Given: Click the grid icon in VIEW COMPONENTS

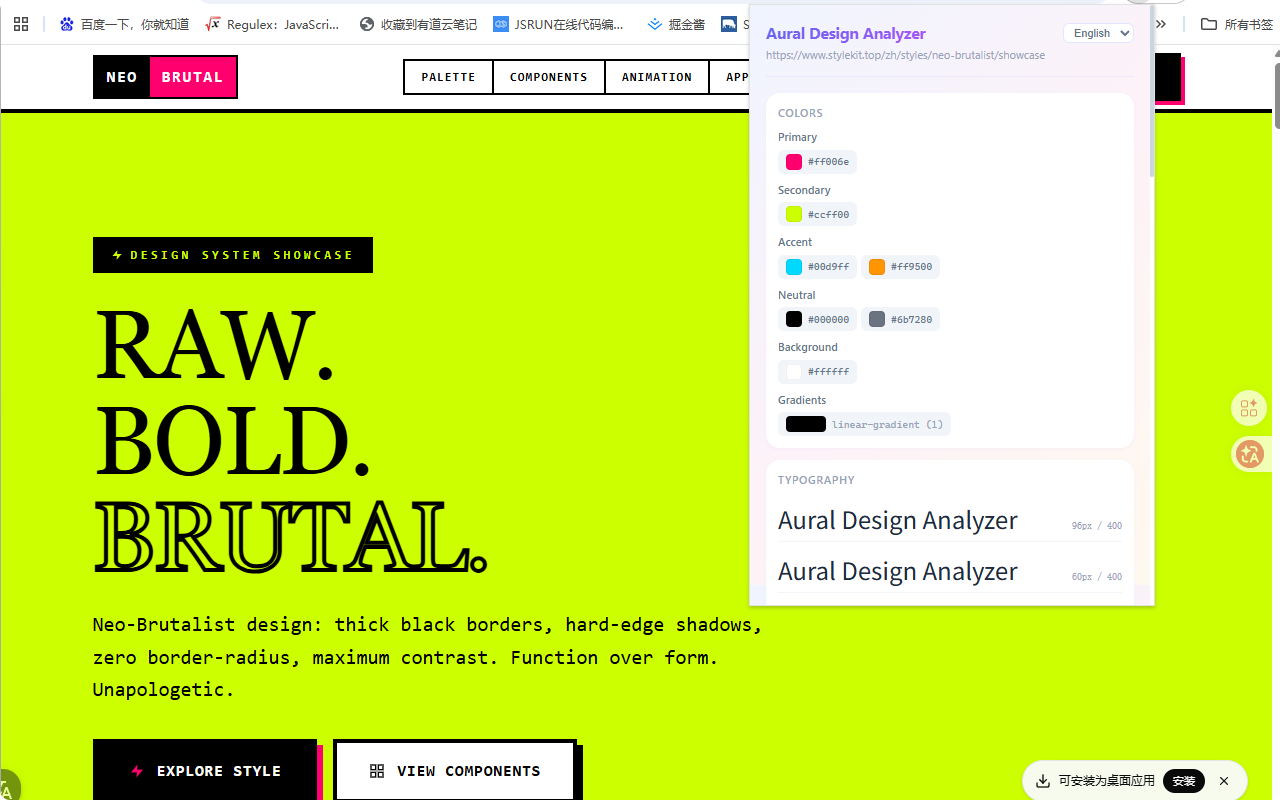Looking at the screenshot, I should (377, 771).
